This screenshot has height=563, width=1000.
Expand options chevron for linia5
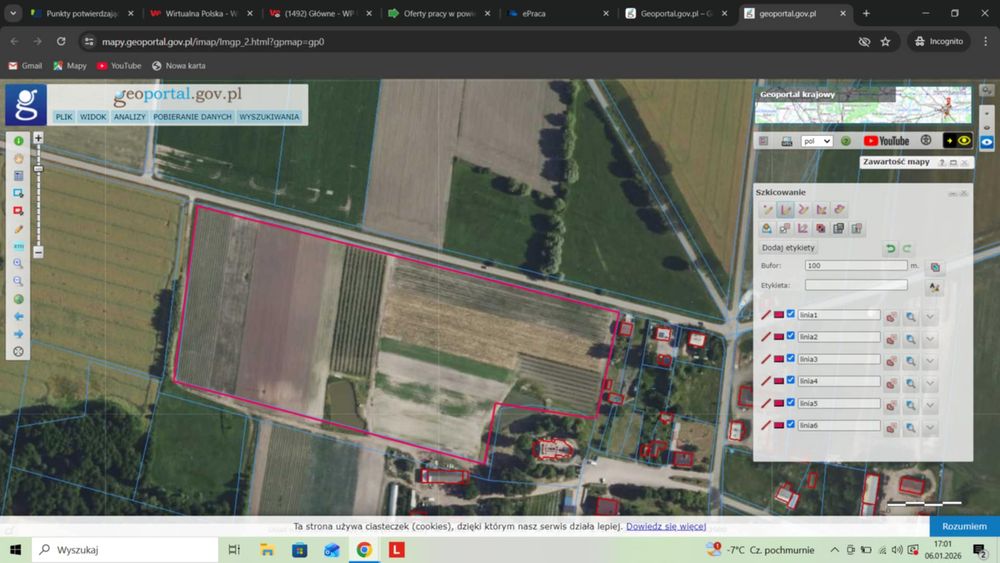click(x=930, y=406)
